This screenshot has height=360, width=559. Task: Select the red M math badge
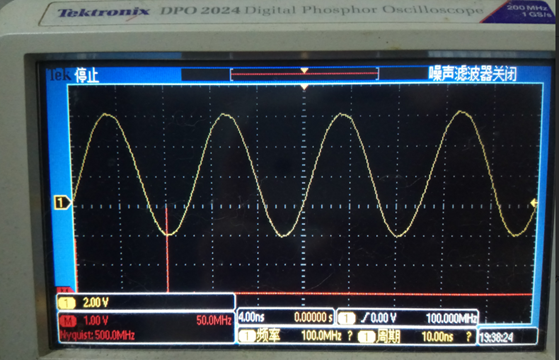(67, 321)
